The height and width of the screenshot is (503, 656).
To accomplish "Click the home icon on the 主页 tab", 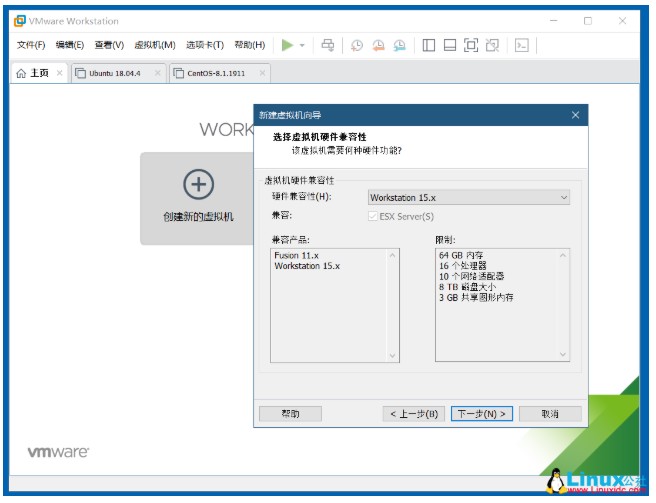I will [x=21, y=73].
